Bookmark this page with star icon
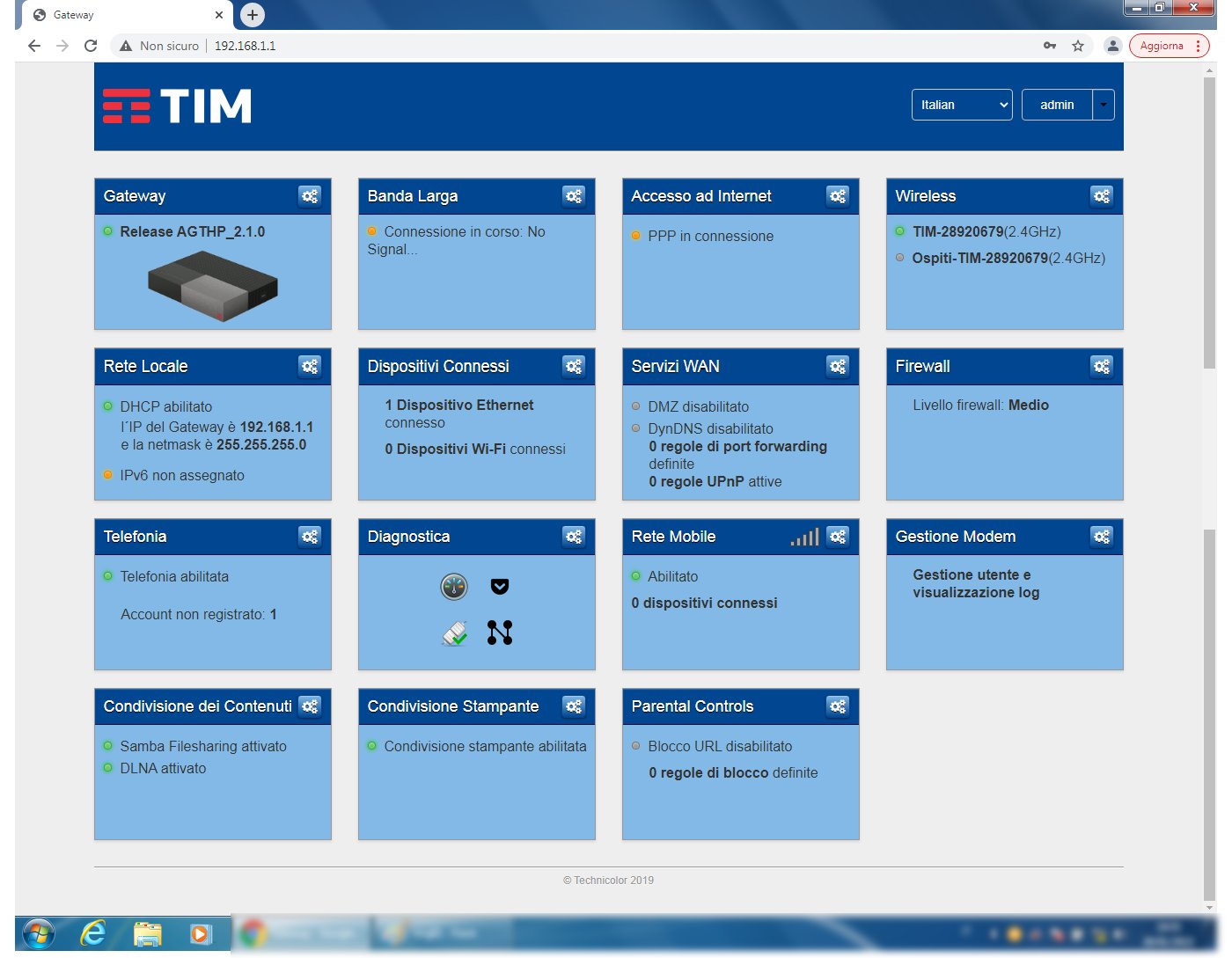The height and width of the screenshot is (958, 1232). point(1078,46)
